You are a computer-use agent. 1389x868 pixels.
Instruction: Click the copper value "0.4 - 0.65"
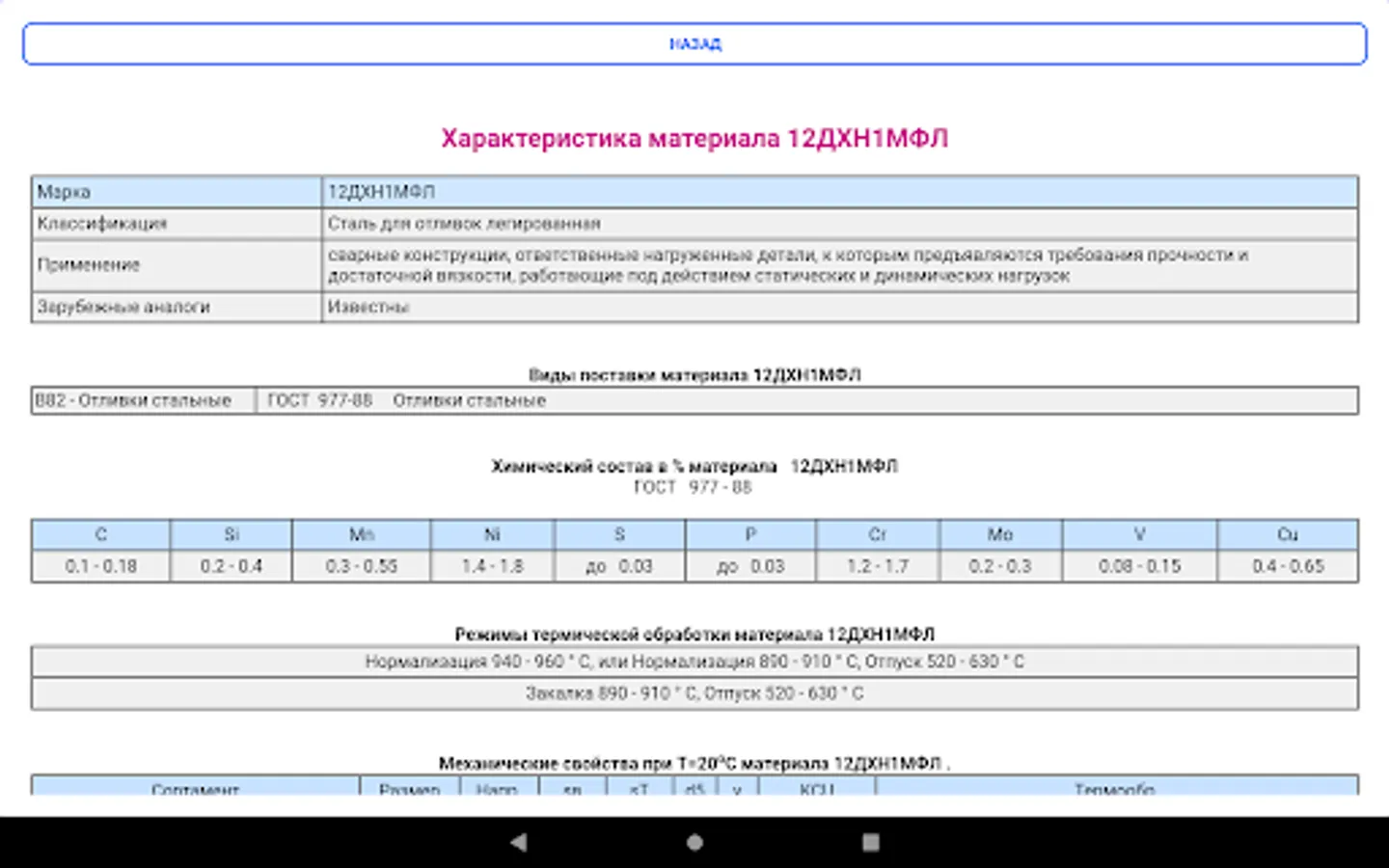tap(1289, 566)
